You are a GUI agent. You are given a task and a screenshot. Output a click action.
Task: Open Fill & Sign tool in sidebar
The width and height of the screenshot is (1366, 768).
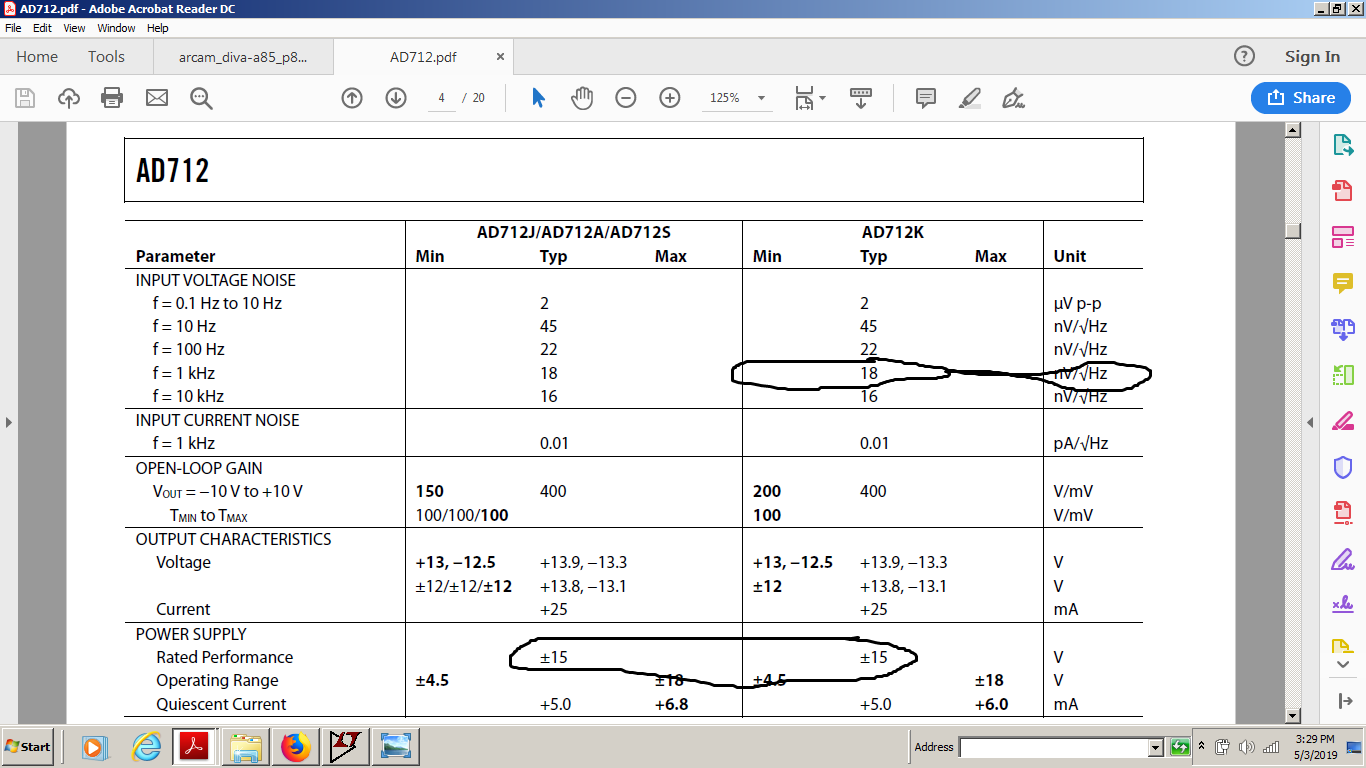pos(1343,559)
